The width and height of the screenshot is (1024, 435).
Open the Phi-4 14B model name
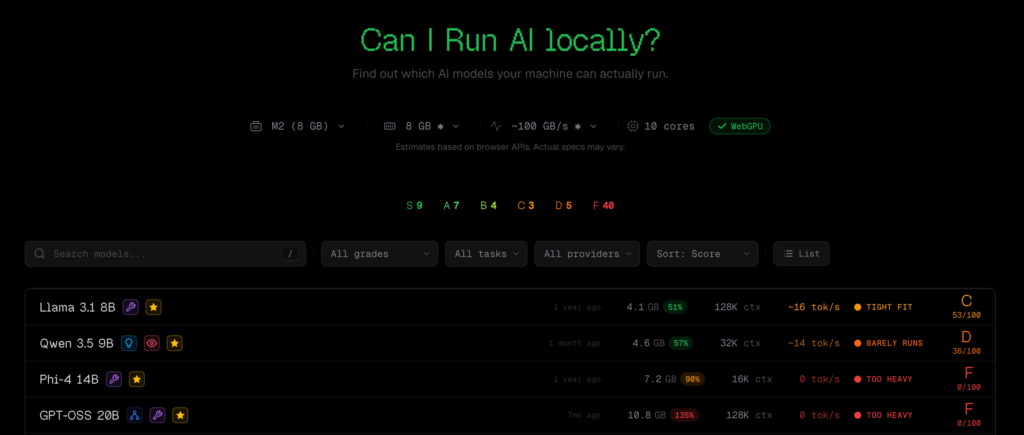click(69, 379)
